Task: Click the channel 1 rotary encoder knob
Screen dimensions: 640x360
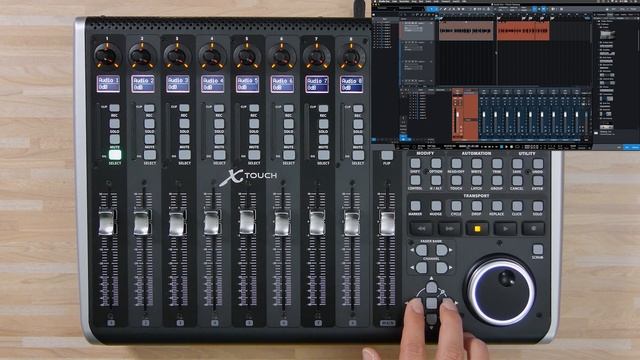Action: [x=107, y=56]
